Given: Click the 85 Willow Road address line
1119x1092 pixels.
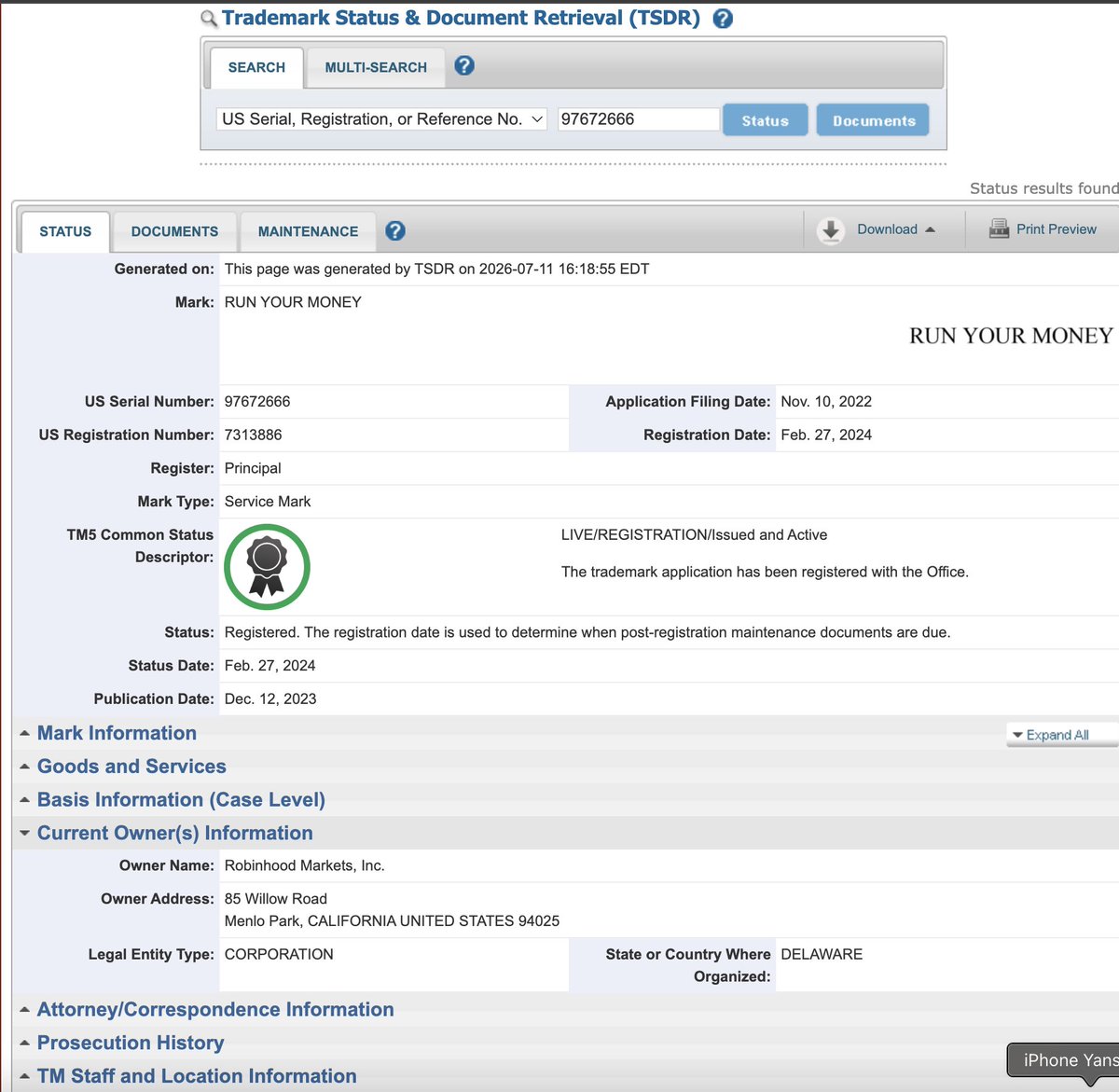Looking at the screenshot, I should 276,899.
